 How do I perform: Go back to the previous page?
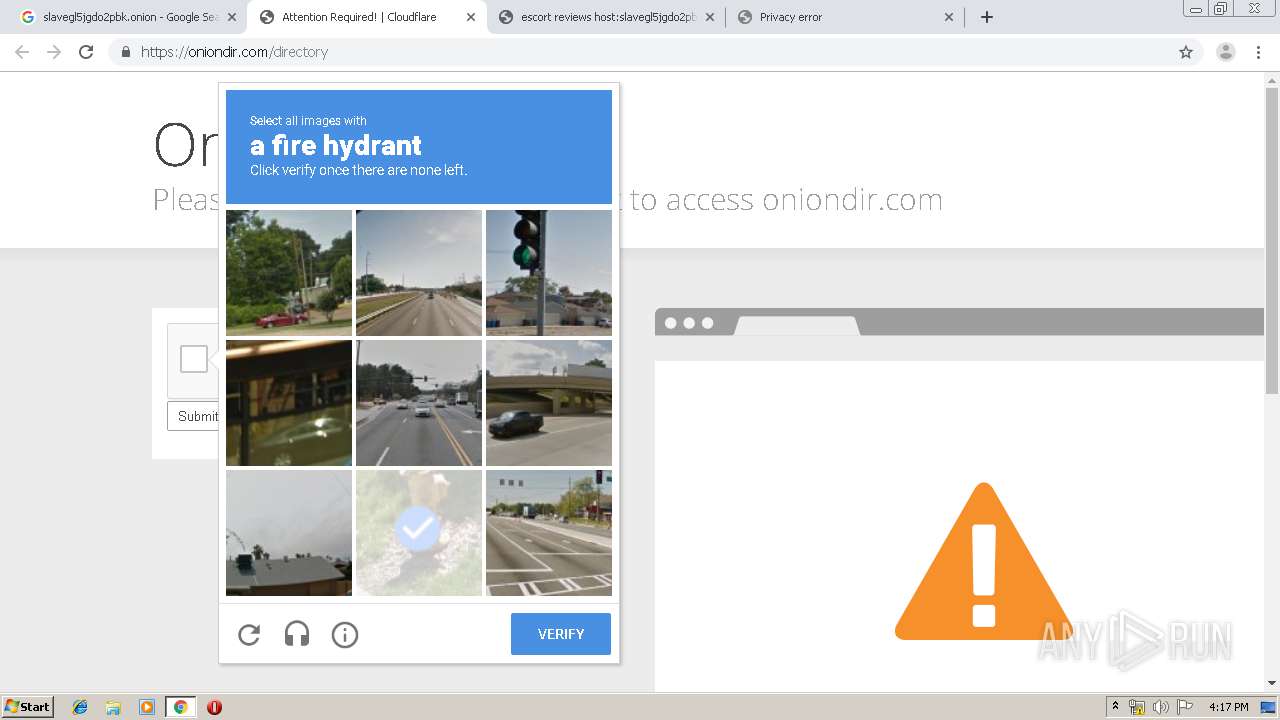[22, 52]
